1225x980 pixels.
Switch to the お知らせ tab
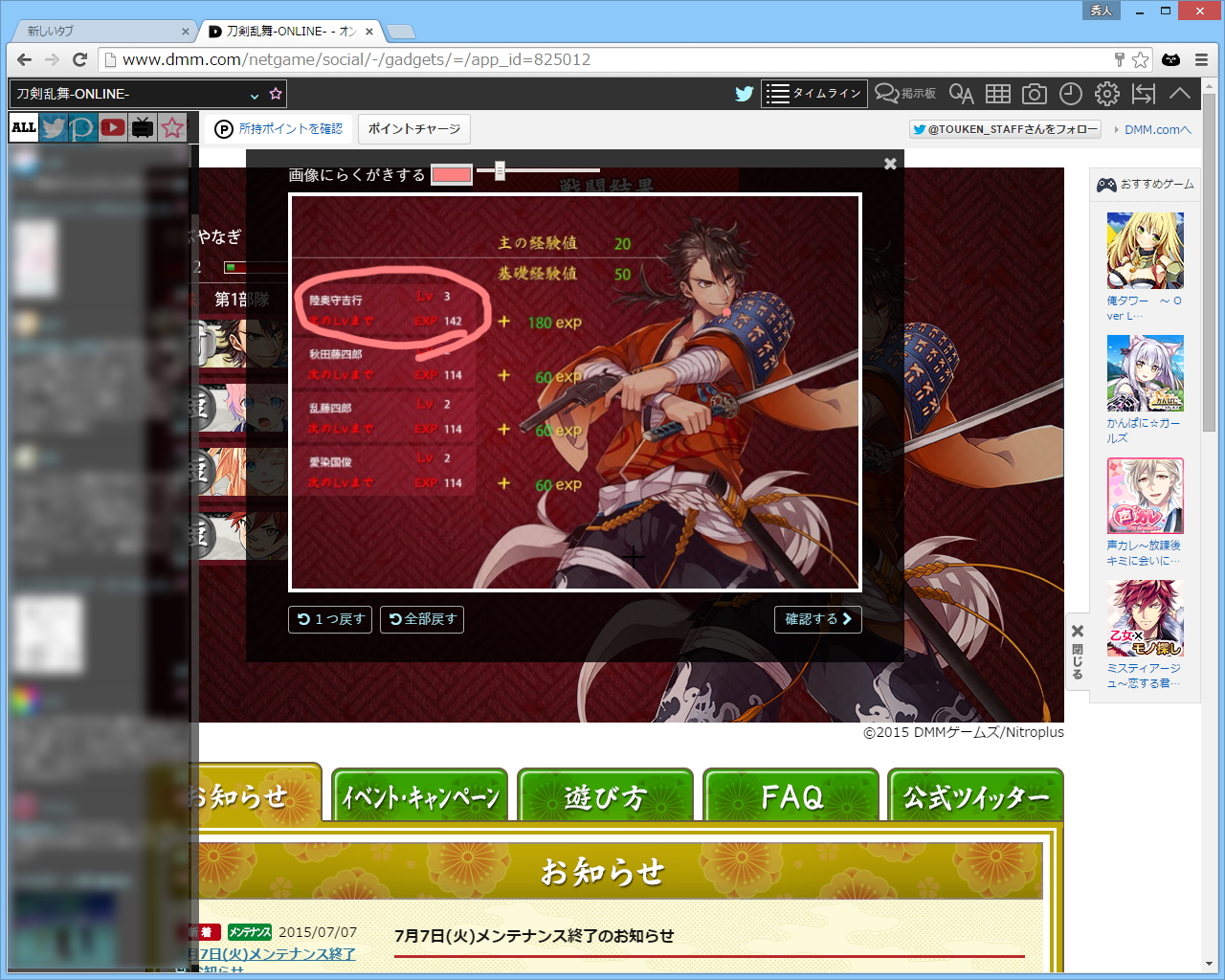253,794
